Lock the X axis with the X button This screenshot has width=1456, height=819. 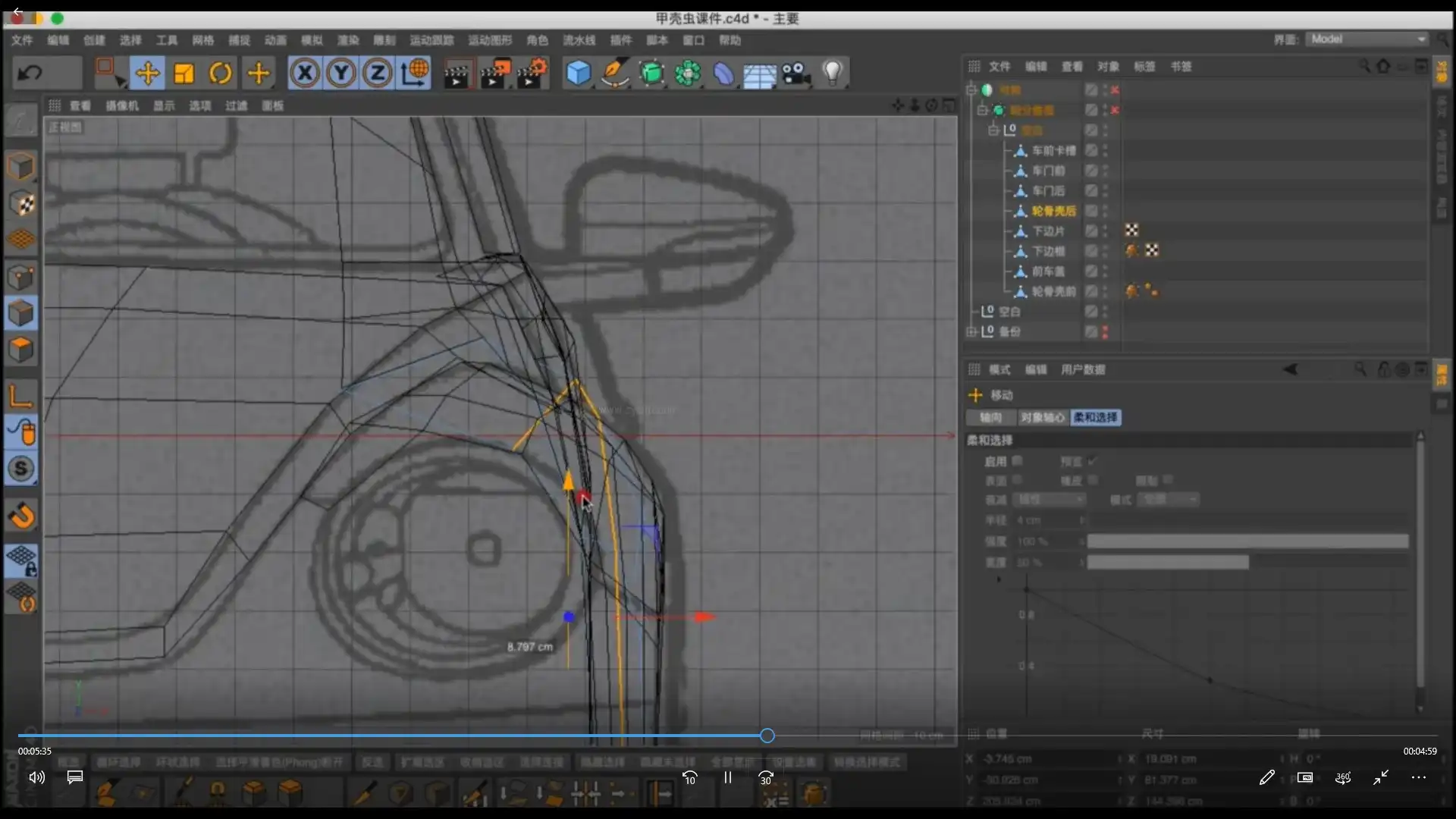[305, 72]
